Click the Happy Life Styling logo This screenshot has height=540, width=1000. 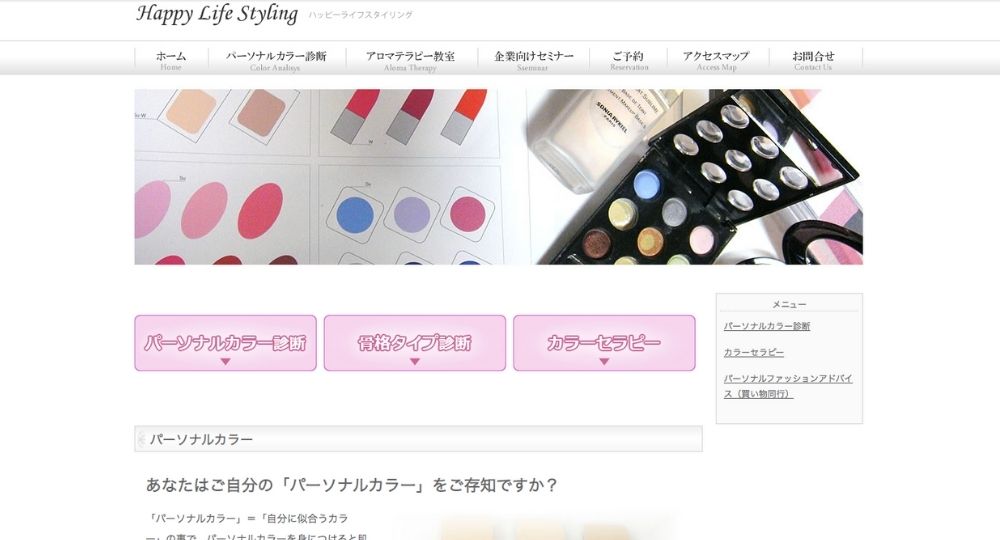(217, 14)
